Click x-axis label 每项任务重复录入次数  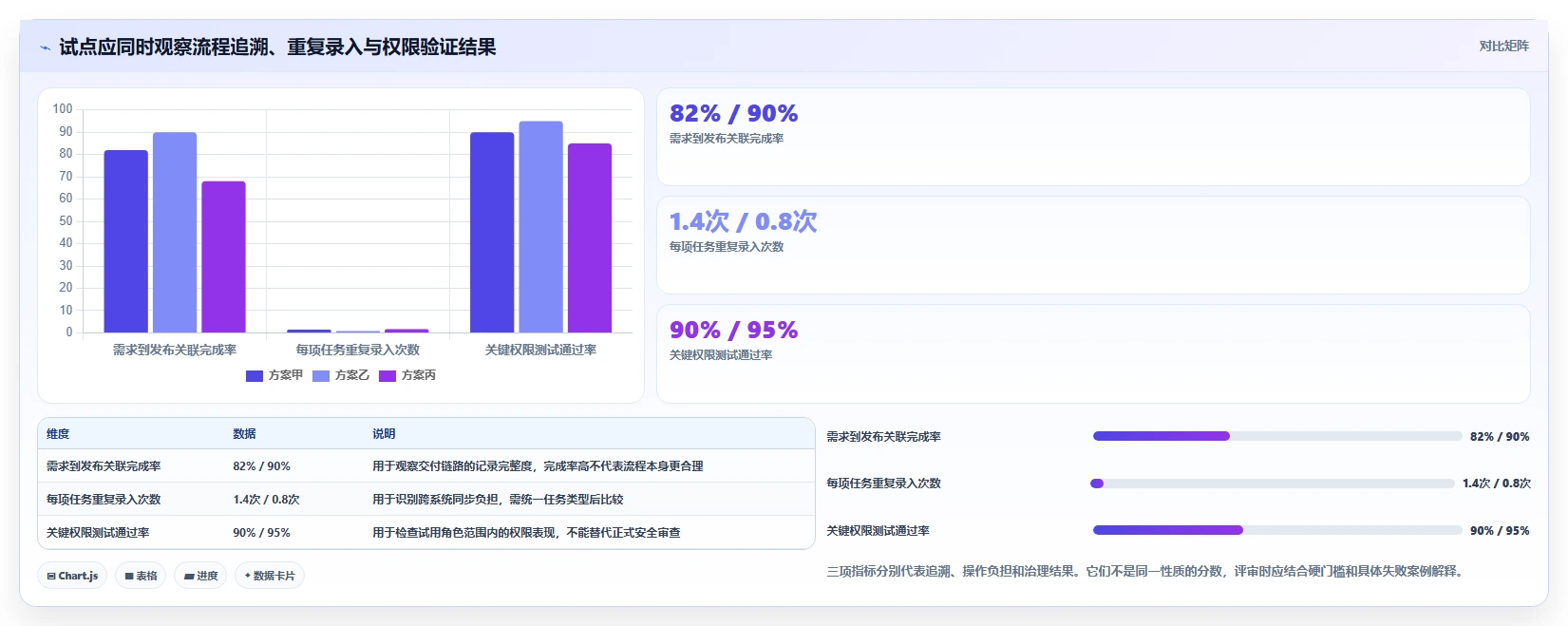(x=357, y=350)
